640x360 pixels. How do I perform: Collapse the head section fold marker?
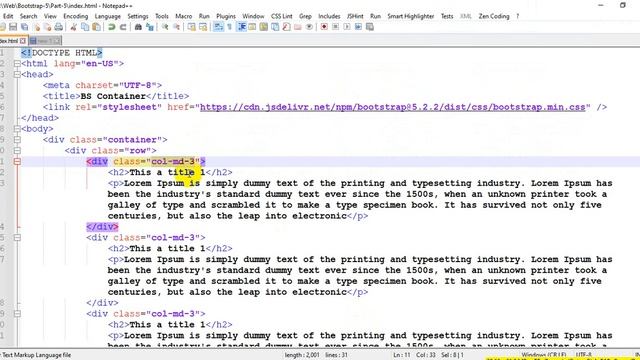(x=17, y=75)
